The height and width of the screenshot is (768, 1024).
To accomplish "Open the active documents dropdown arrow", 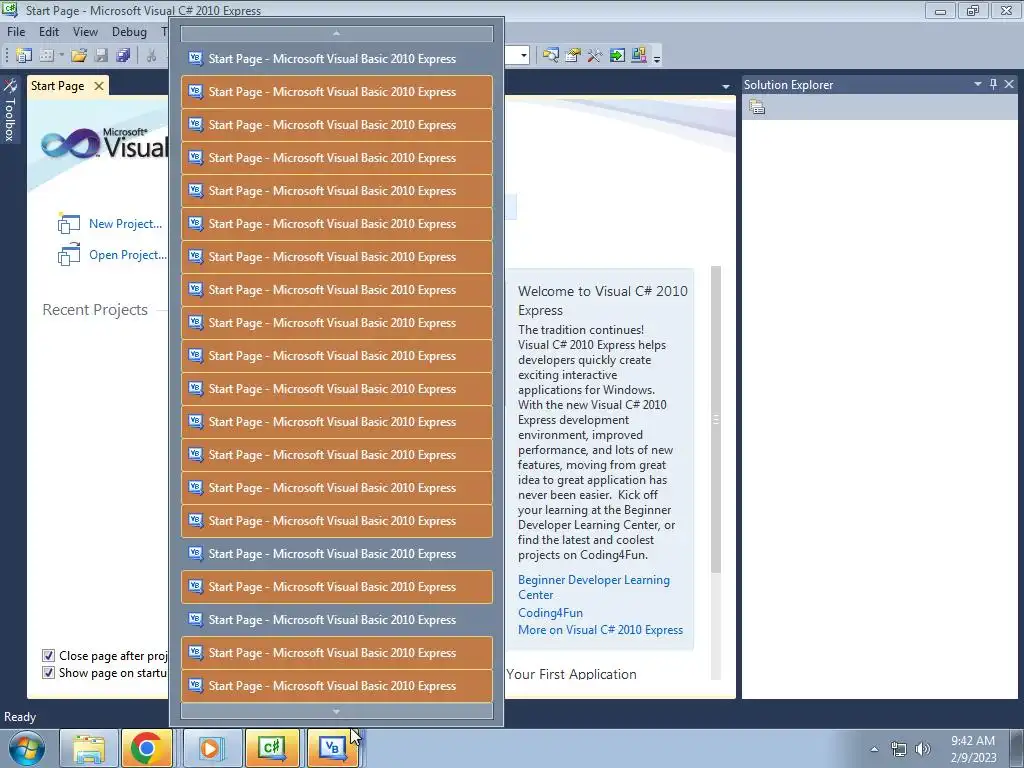I will pos(726,86).
